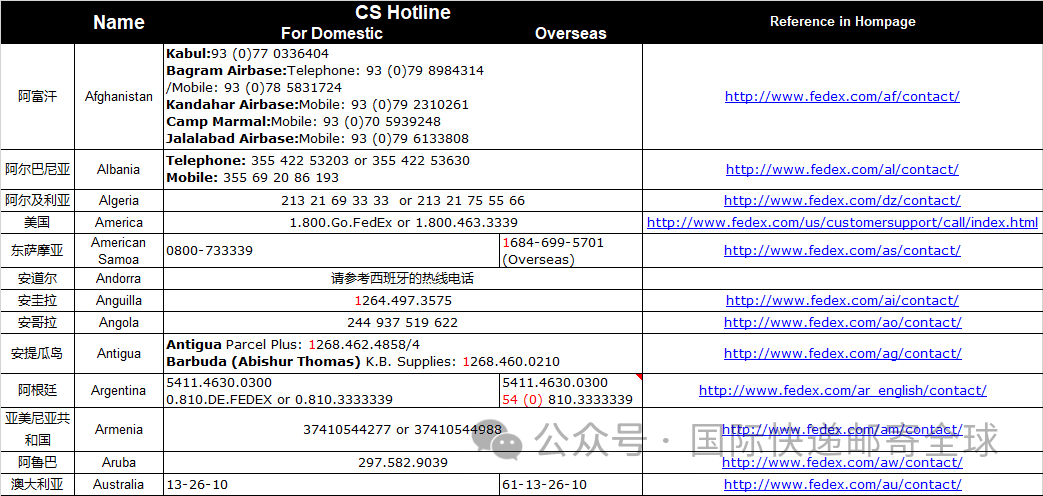Select the Angola name cell
The height and width of the screenshot is (496, 1043).
pyautogui.click(x=118, y=322)
